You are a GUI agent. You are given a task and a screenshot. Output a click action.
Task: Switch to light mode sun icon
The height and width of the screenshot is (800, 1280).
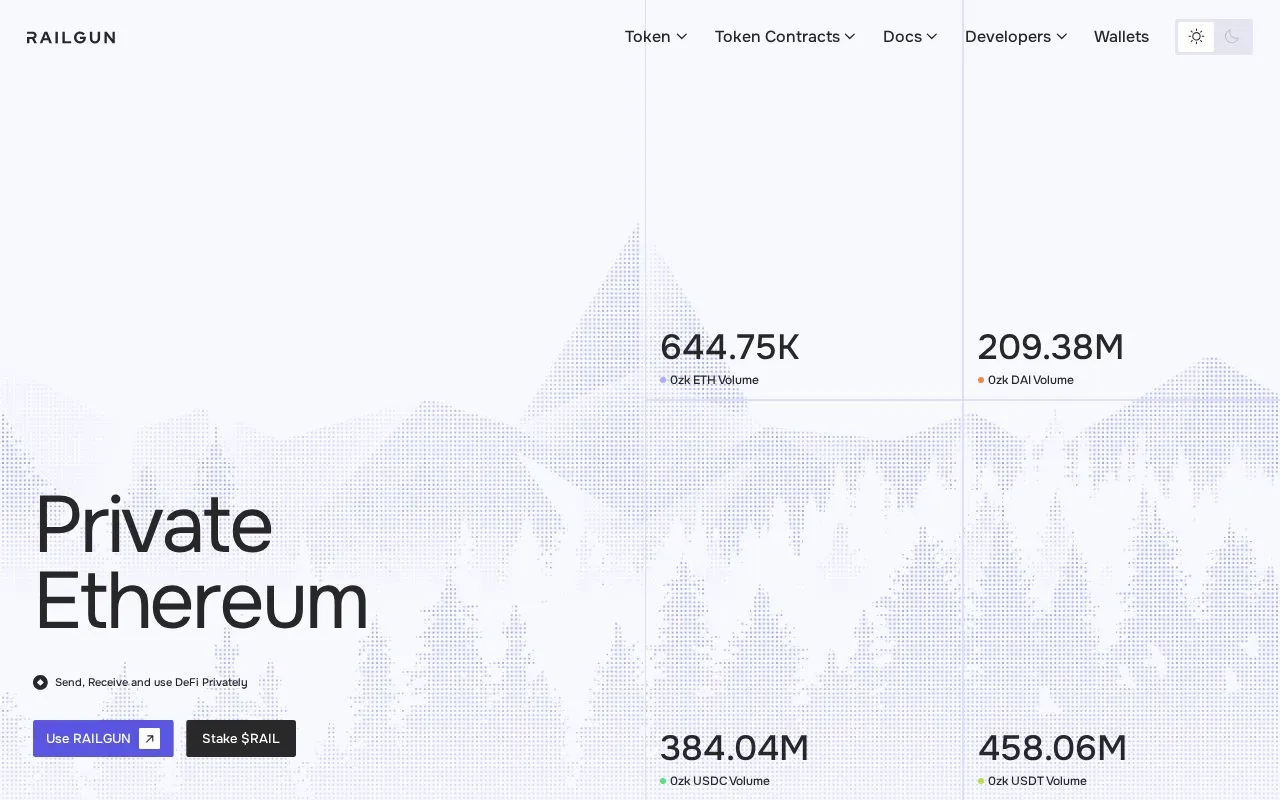click(1196, 37)
